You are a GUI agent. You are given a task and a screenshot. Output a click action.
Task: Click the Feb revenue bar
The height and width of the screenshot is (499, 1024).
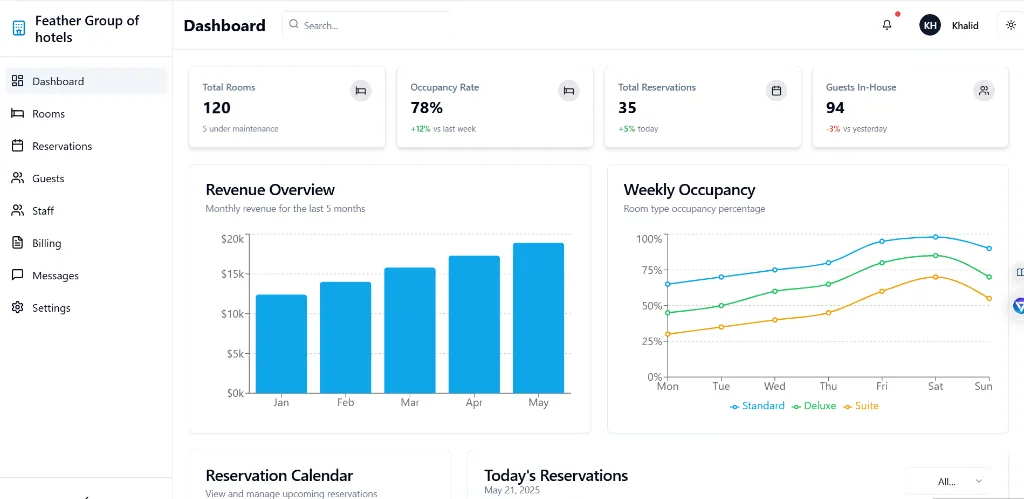[345, 338]
